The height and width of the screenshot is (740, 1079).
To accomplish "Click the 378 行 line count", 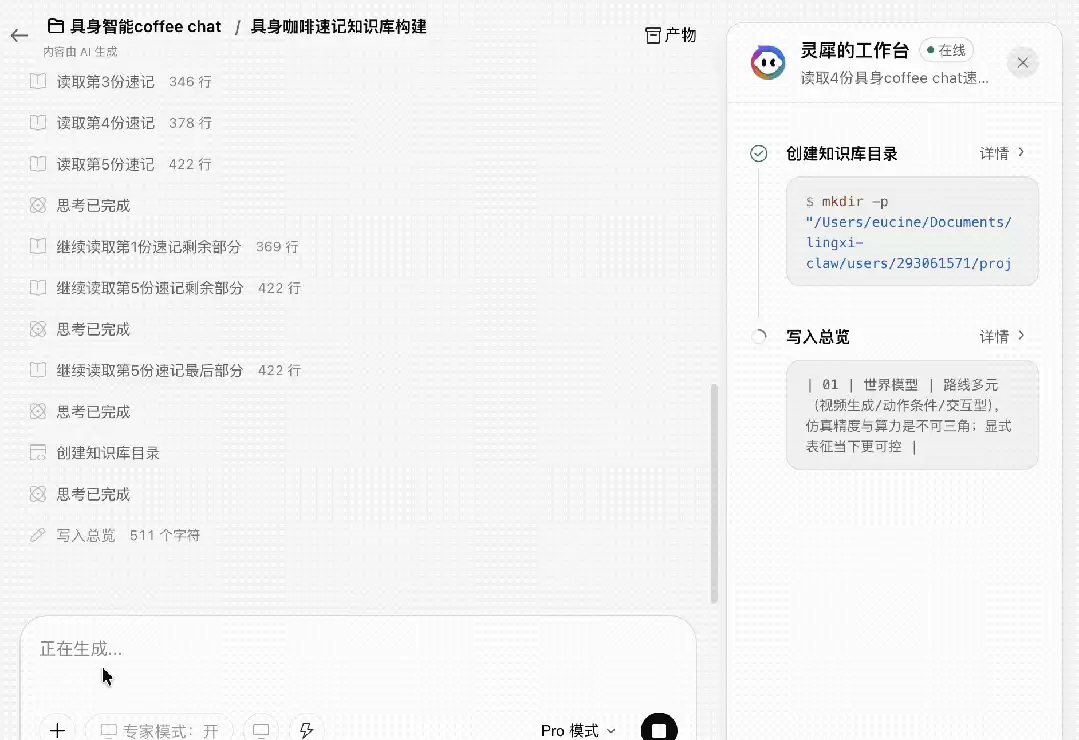I will tap(190, 123).
